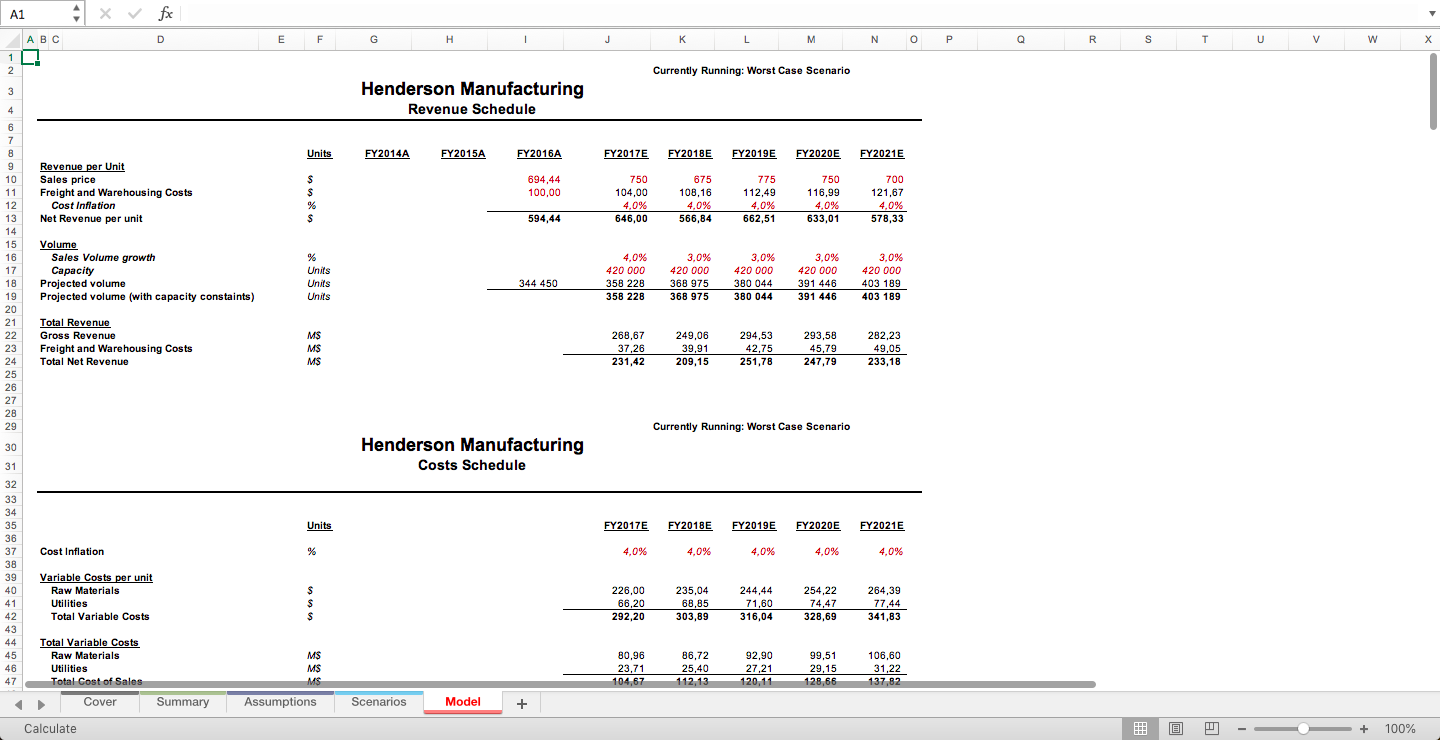Select row header 24
Screen dimensions: 1440x740
11,361
